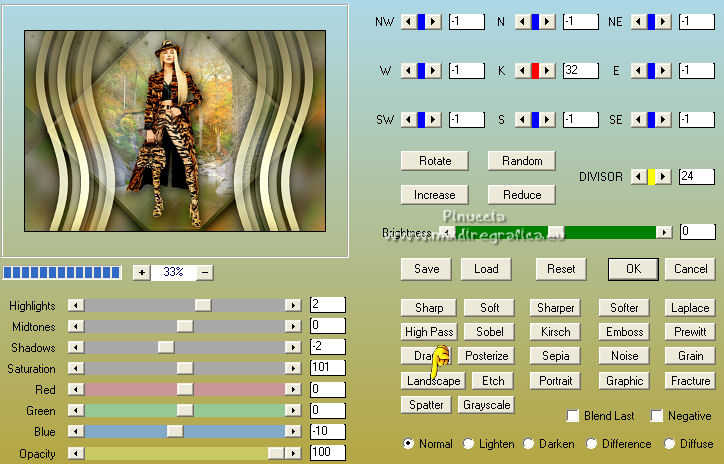Enable the Negative checkbox
This screenshot has height=464, width=724.
(x=657, y=416)
